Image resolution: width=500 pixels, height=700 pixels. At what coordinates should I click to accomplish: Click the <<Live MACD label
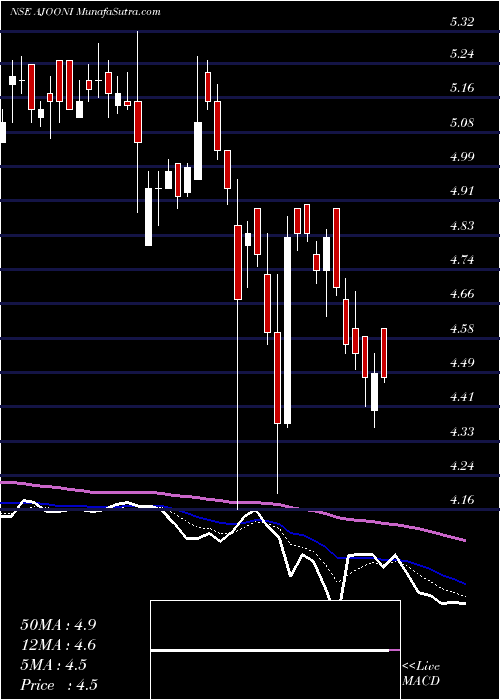pyautogui.click(x=421, y=673)
